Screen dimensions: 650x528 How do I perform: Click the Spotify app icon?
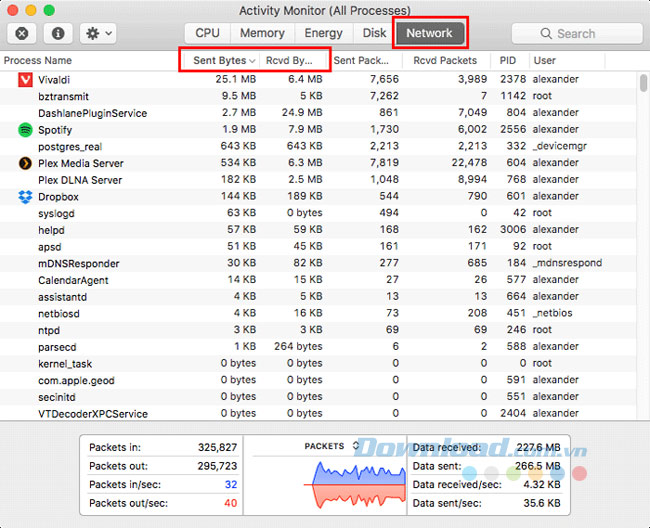coord(25,129)
